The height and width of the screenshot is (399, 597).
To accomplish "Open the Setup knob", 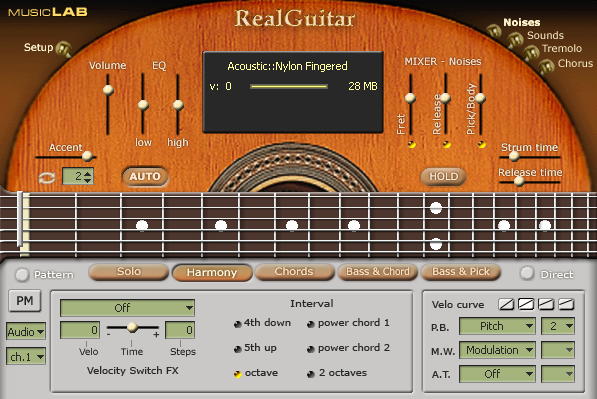I will [x=63, y=49].
